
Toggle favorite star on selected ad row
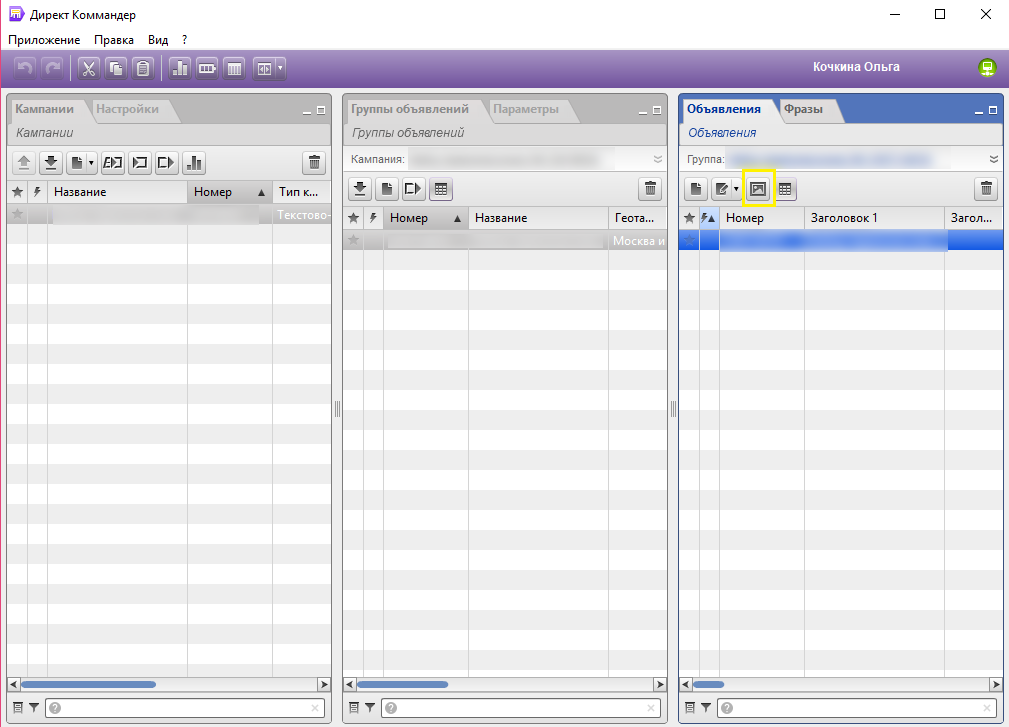tap(689, 240)
